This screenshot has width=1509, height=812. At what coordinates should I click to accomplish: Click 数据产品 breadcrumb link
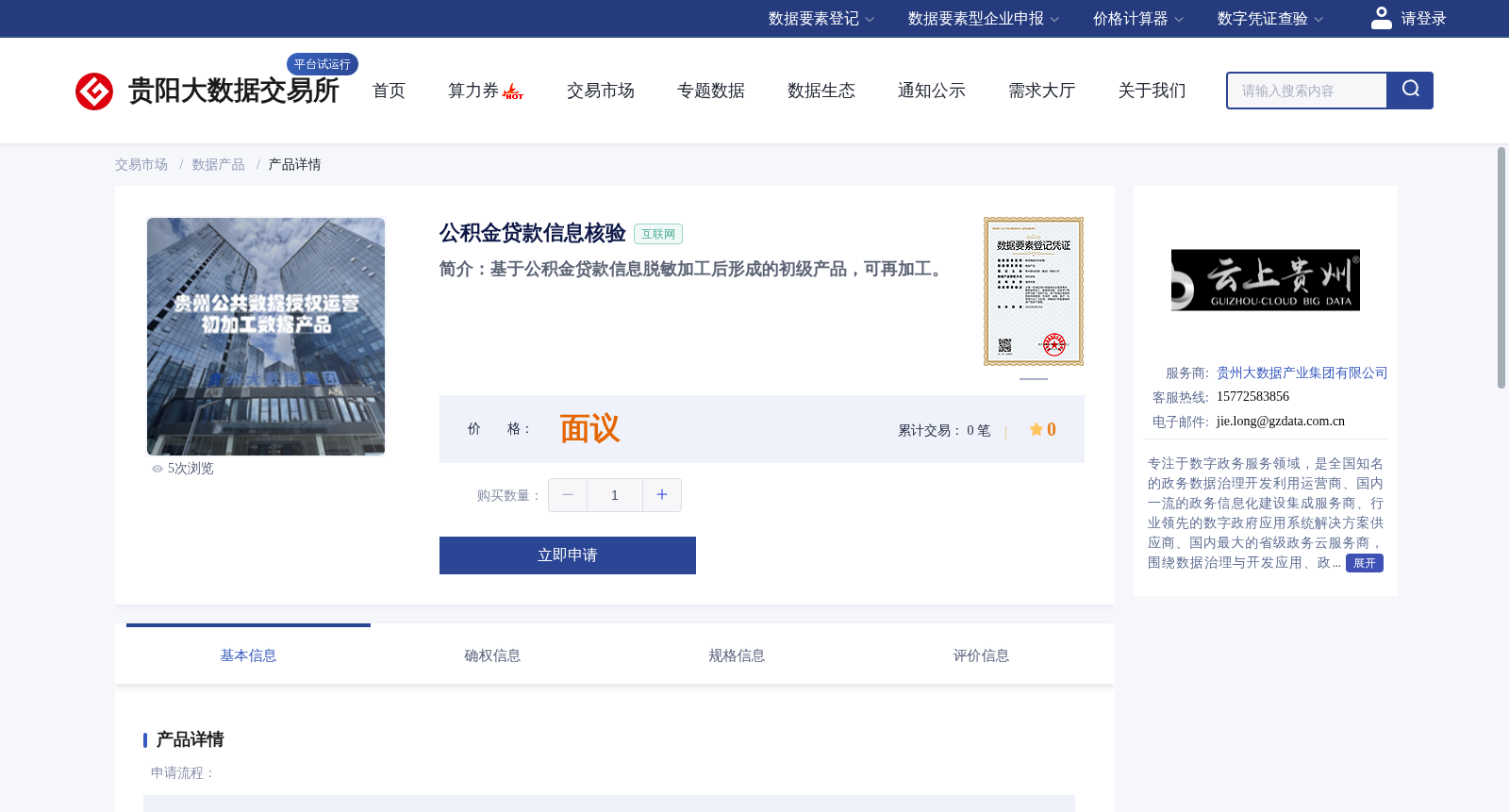pos(219,165)
